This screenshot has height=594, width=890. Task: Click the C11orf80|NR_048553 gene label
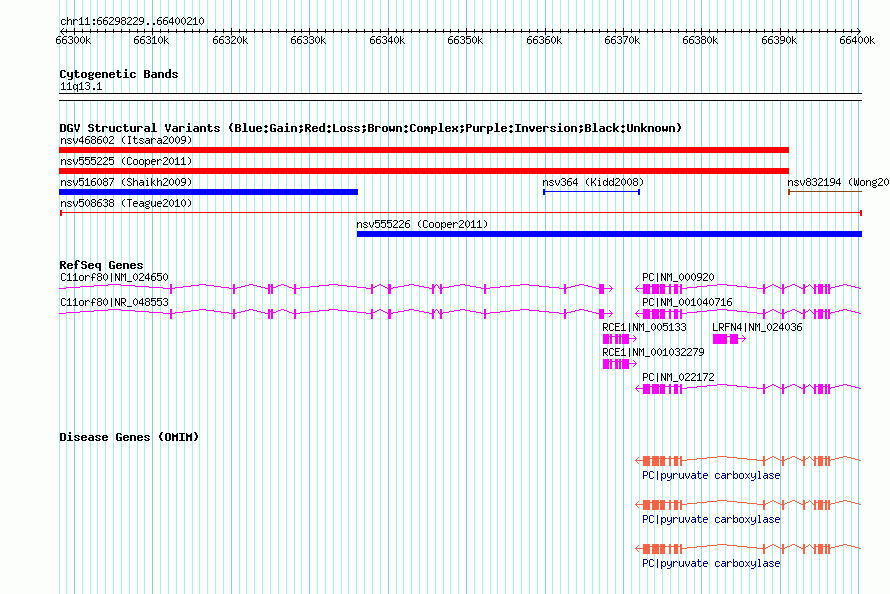tap(114, 302)
